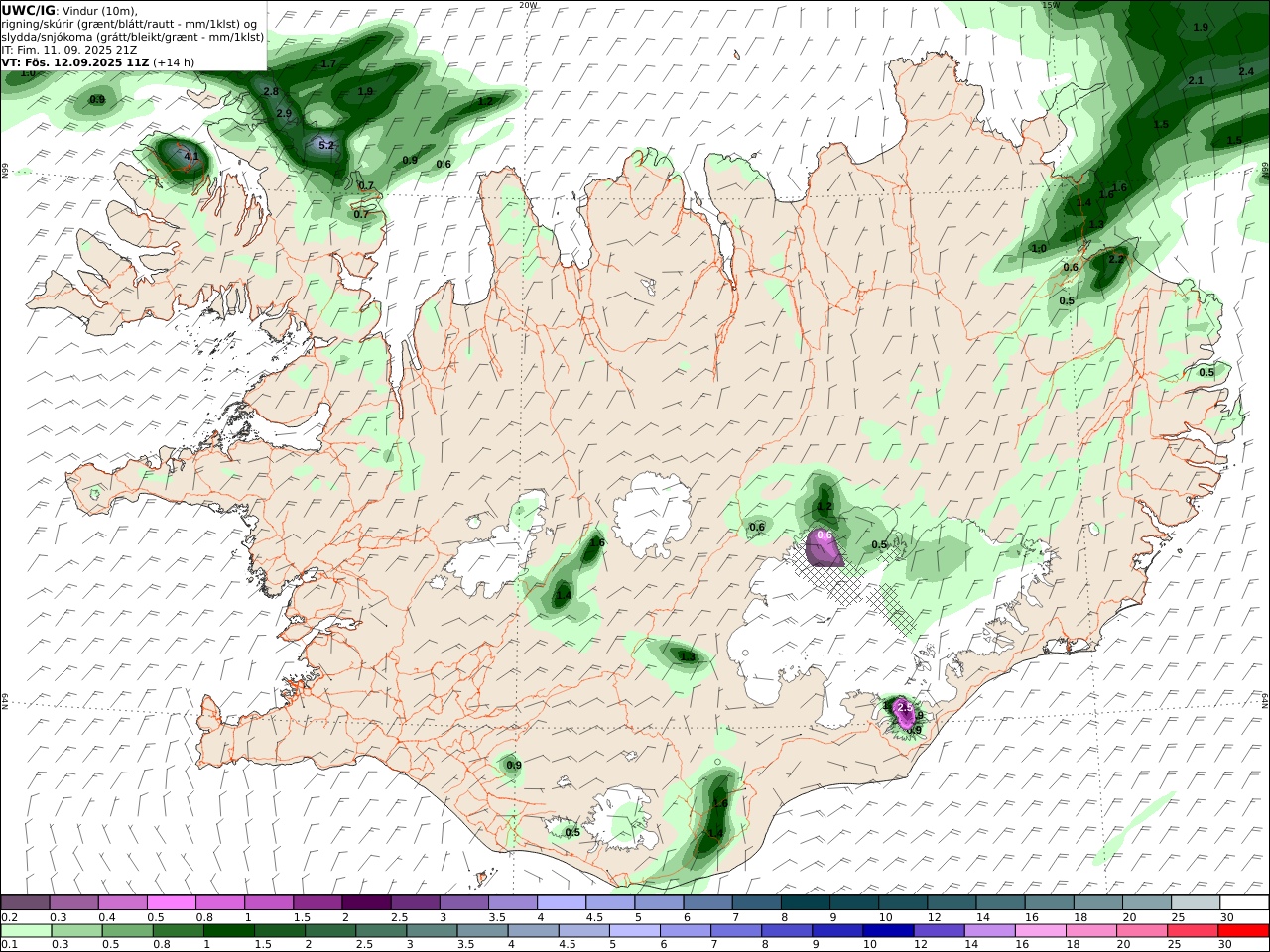Click the '2.2' precipitation value in the east
The width and height of the screenshot is (1270, 952).
click(1116, 259)
